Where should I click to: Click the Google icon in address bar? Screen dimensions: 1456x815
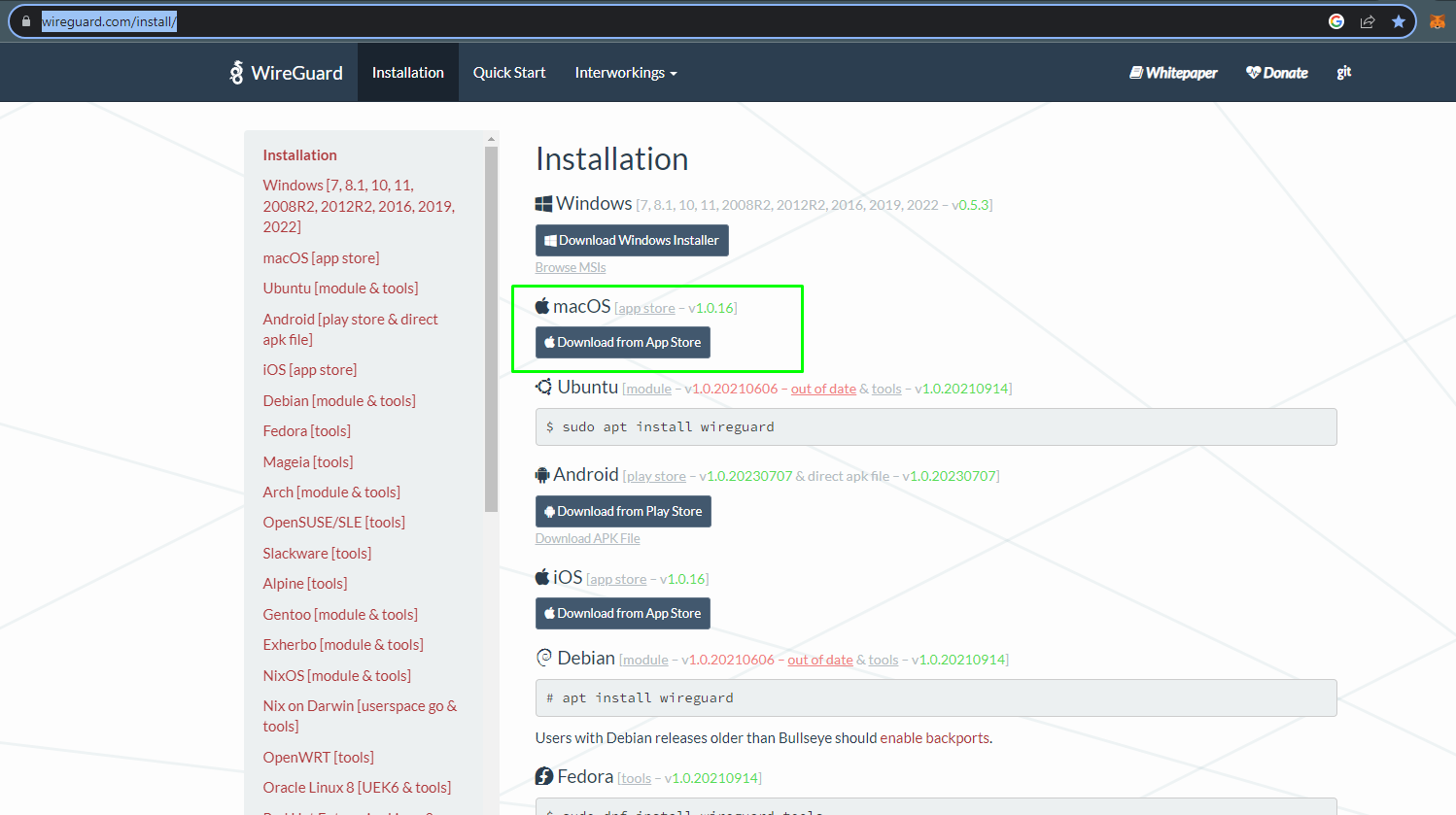coord(1336,21)
